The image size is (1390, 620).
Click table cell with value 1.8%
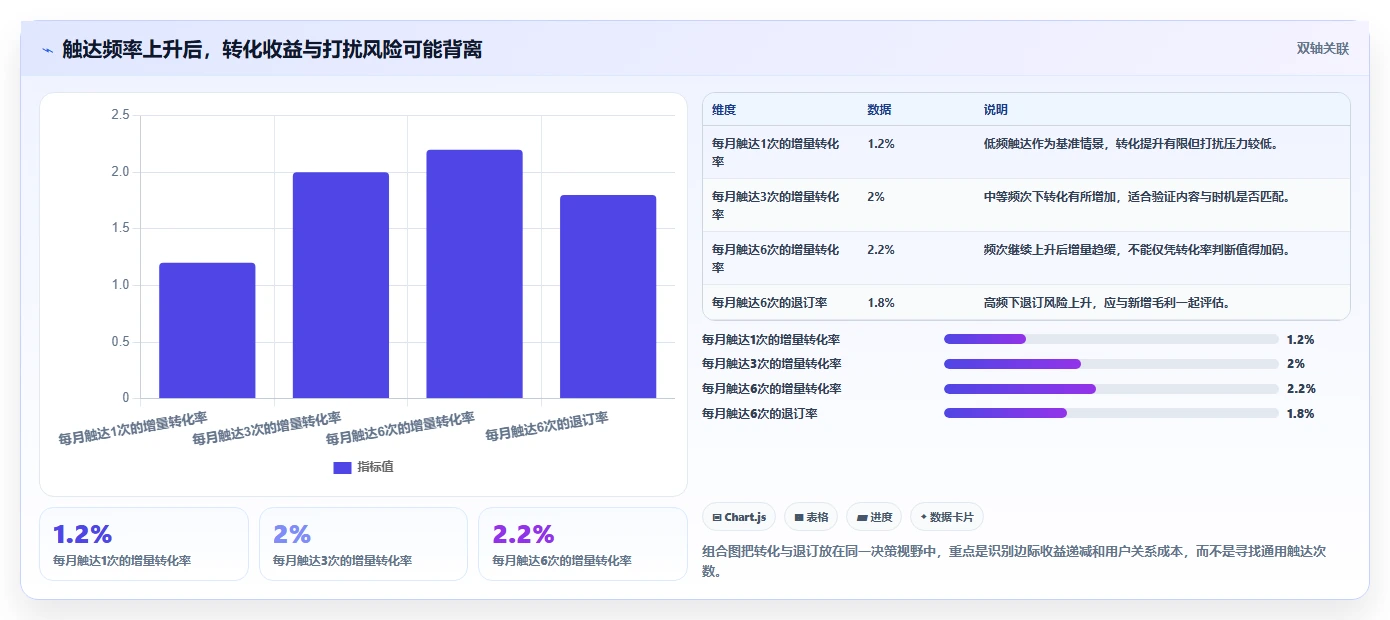[881, 303]
